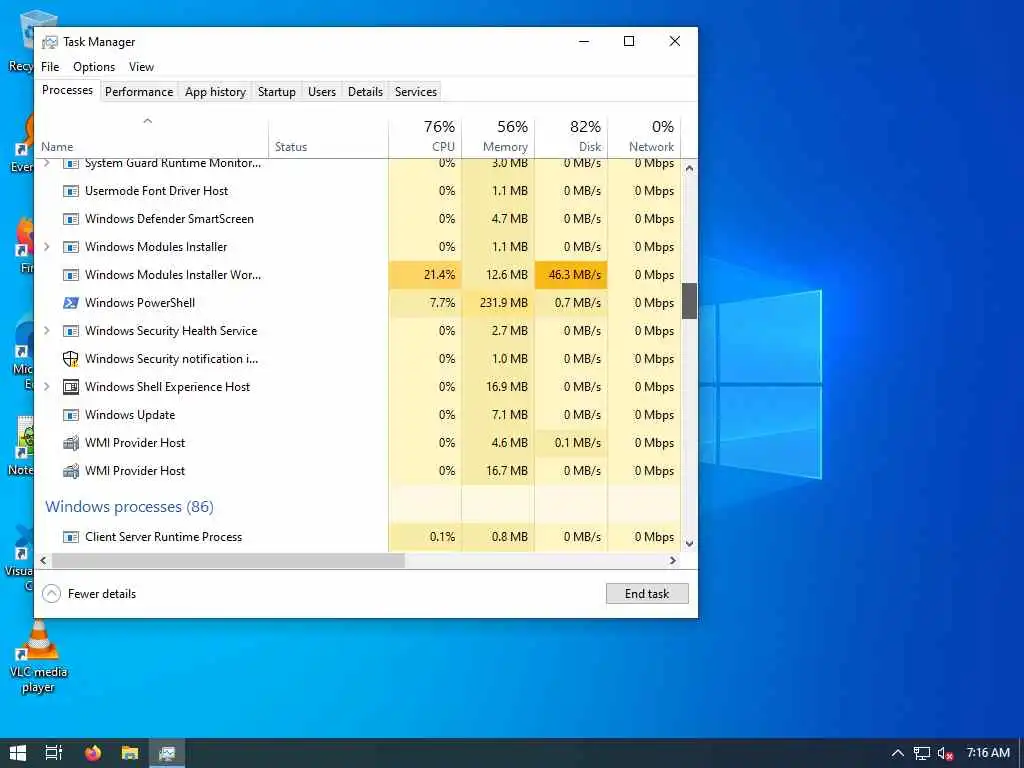Click the muted volume tray icon
This screenshot has width=1024, height=768.
pyautogui.click(x=945, y=753)
